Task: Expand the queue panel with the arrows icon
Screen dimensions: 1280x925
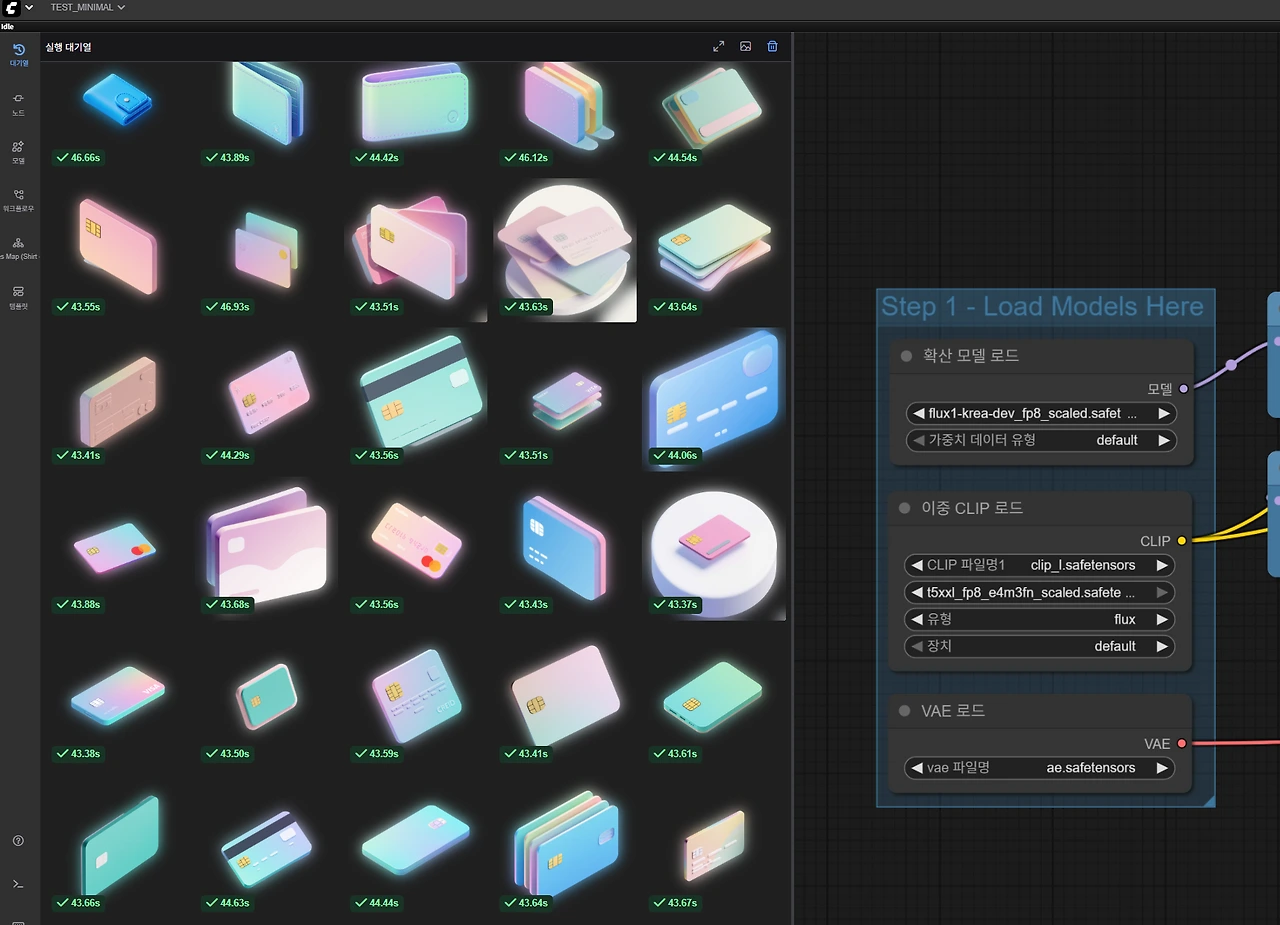Action: [718, 46]
